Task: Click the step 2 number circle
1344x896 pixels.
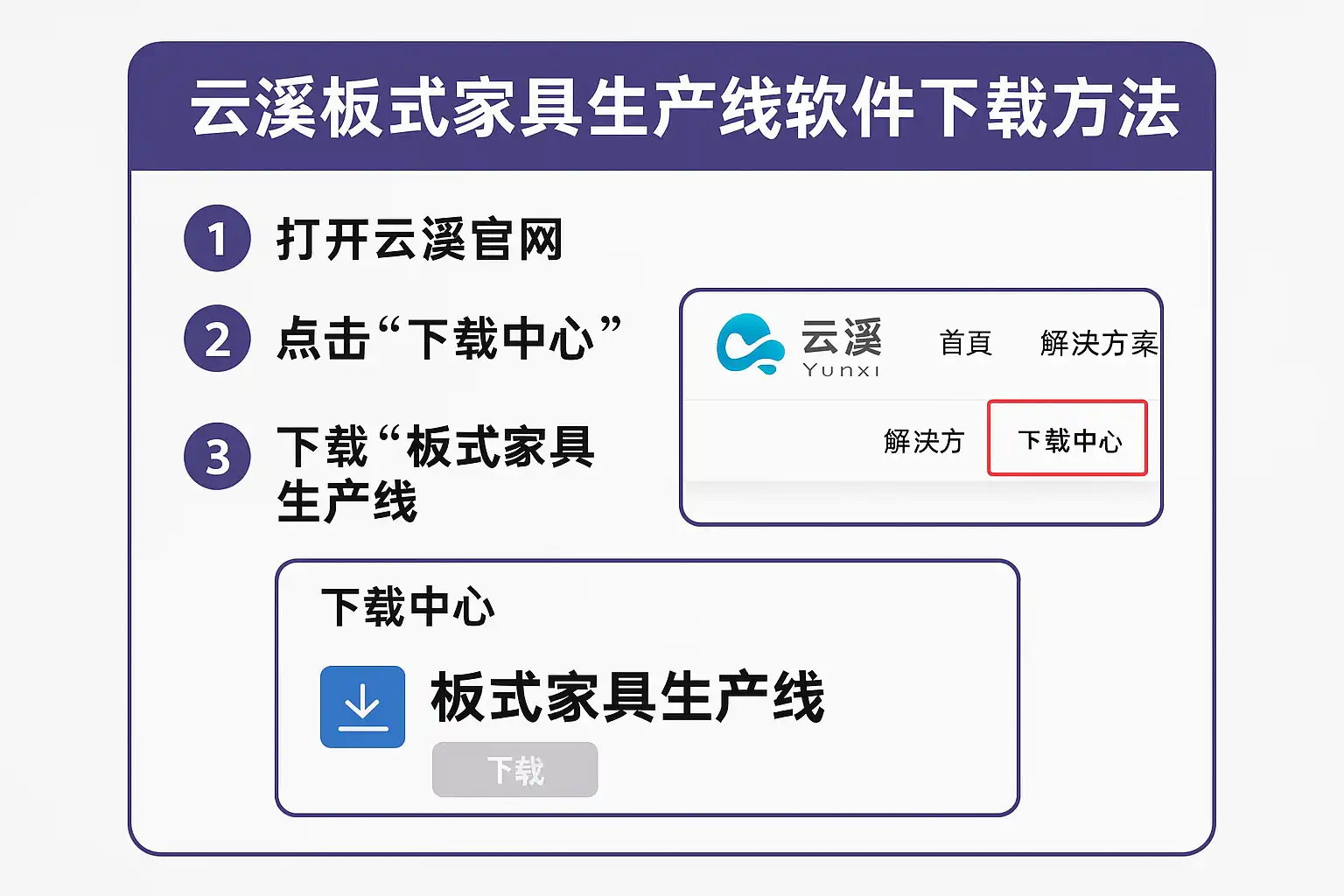Action: click(x=217, y=339)
